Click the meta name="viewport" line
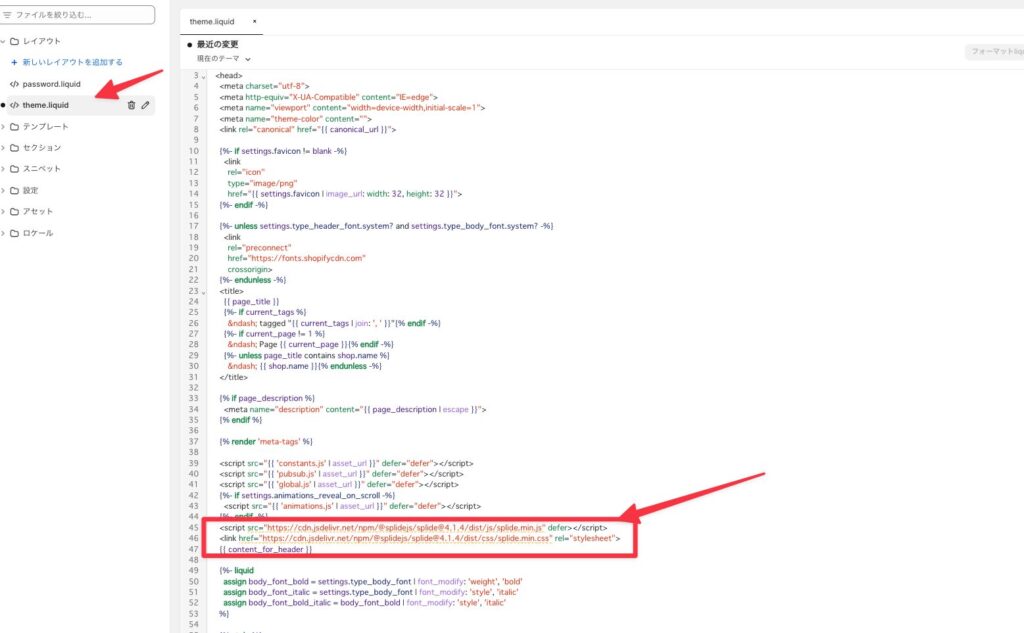 pyautogui.click(x=353, y=108)
